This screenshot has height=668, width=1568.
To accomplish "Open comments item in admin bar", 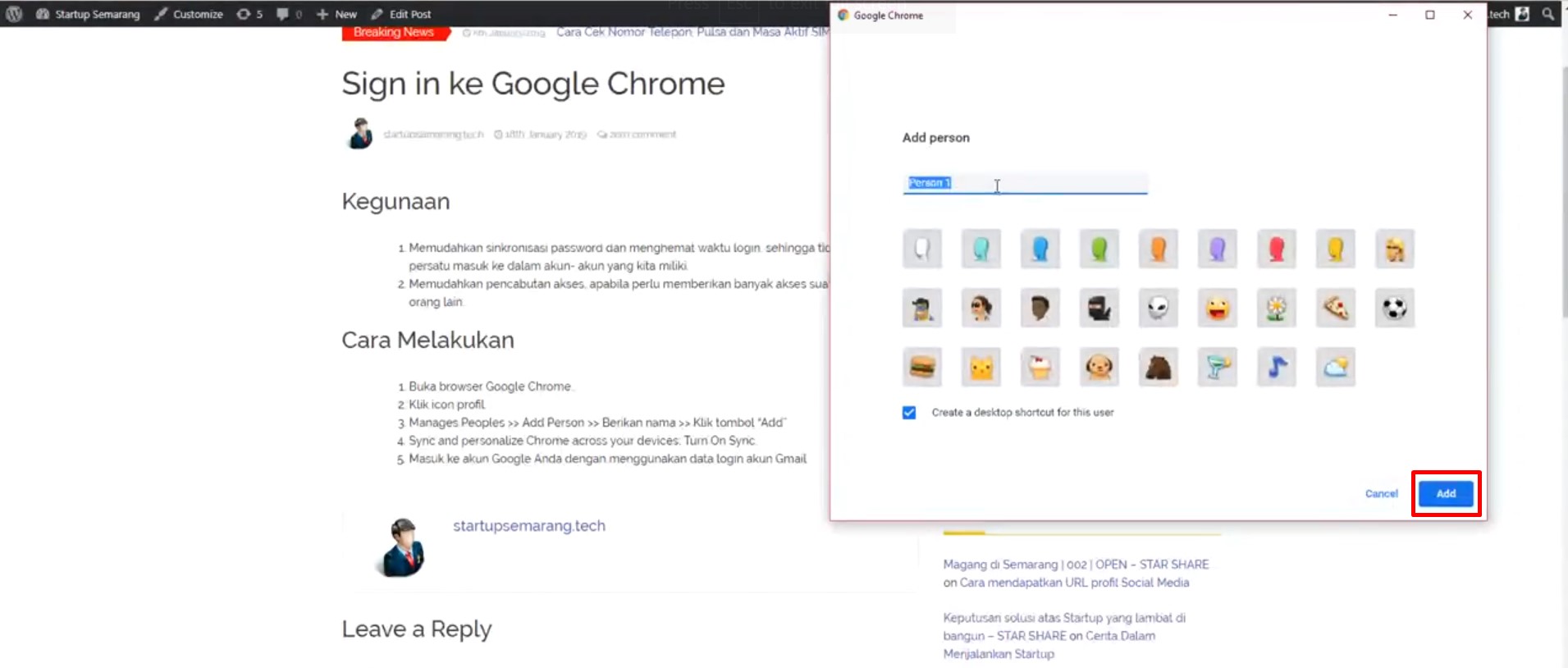I will coord(289,14).
